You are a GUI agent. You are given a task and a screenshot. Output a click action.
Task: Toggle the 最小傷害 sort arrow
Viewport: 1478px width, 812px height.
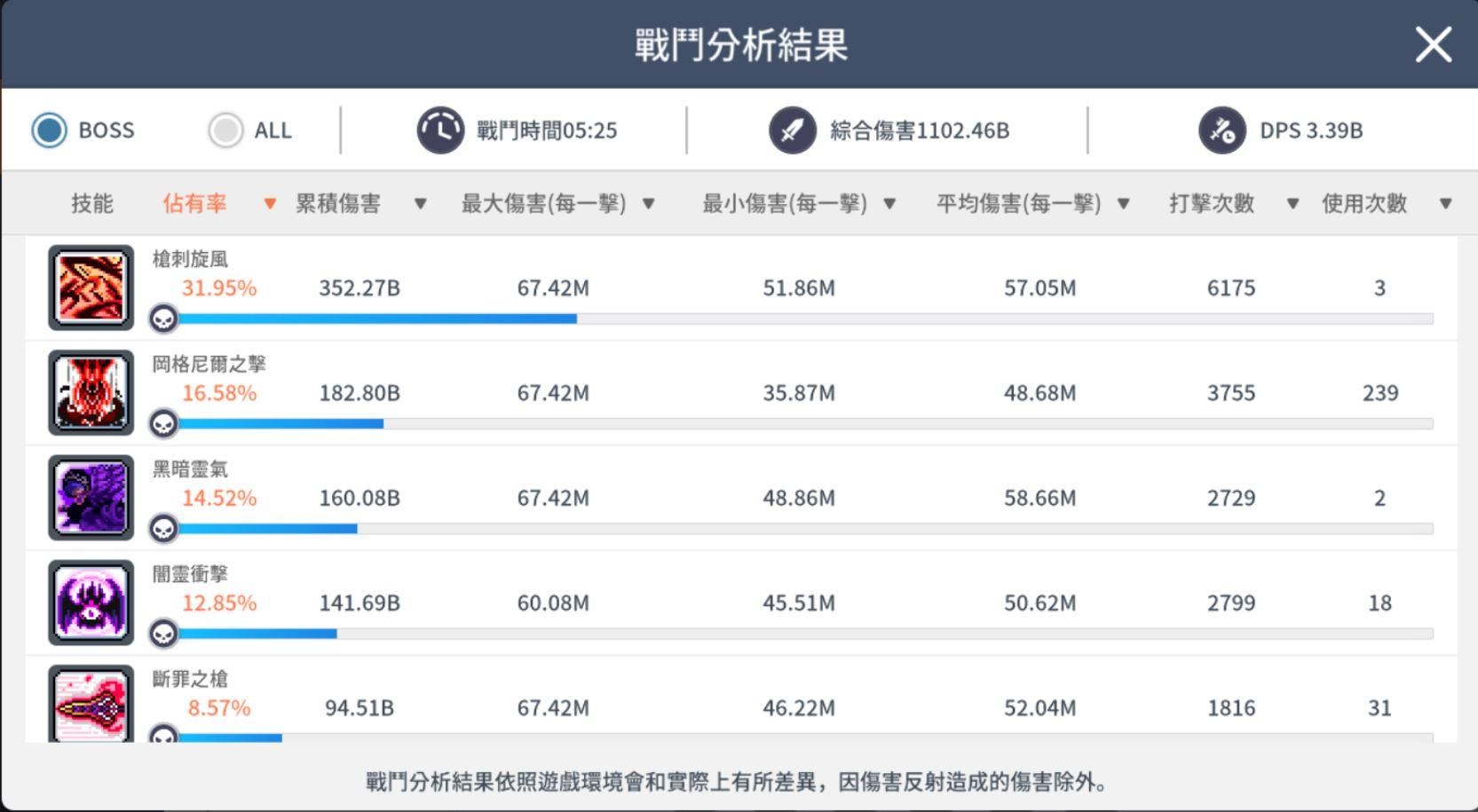[889, 204]
